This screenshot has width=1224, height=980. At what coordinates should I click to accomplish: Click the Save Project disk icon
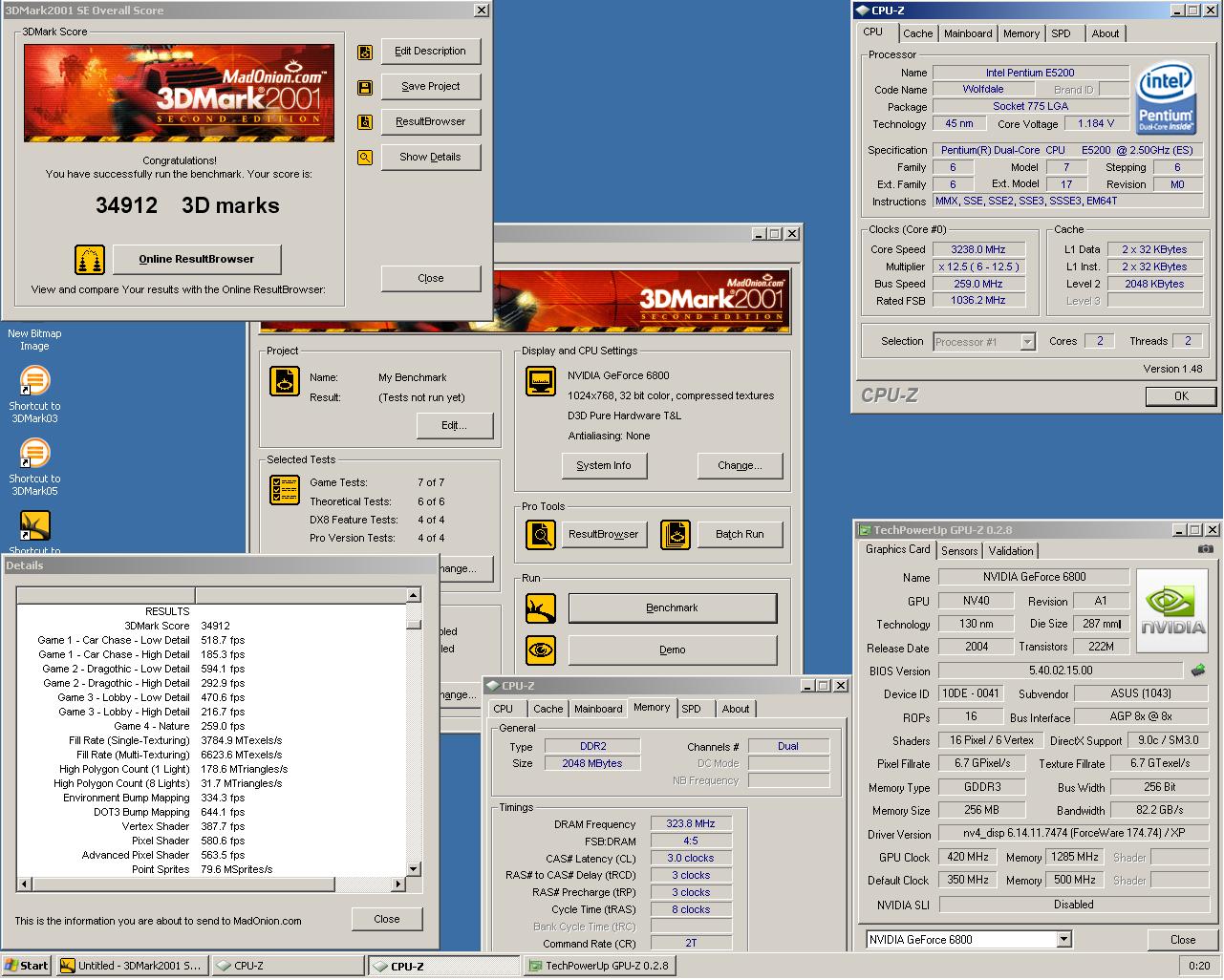(365, 87)
